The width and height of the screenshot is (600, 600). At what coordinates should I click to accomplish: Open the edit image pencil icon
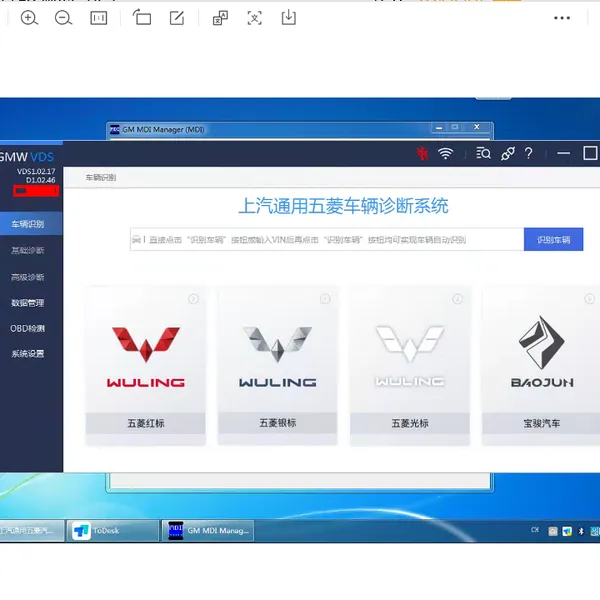point(177,18)
